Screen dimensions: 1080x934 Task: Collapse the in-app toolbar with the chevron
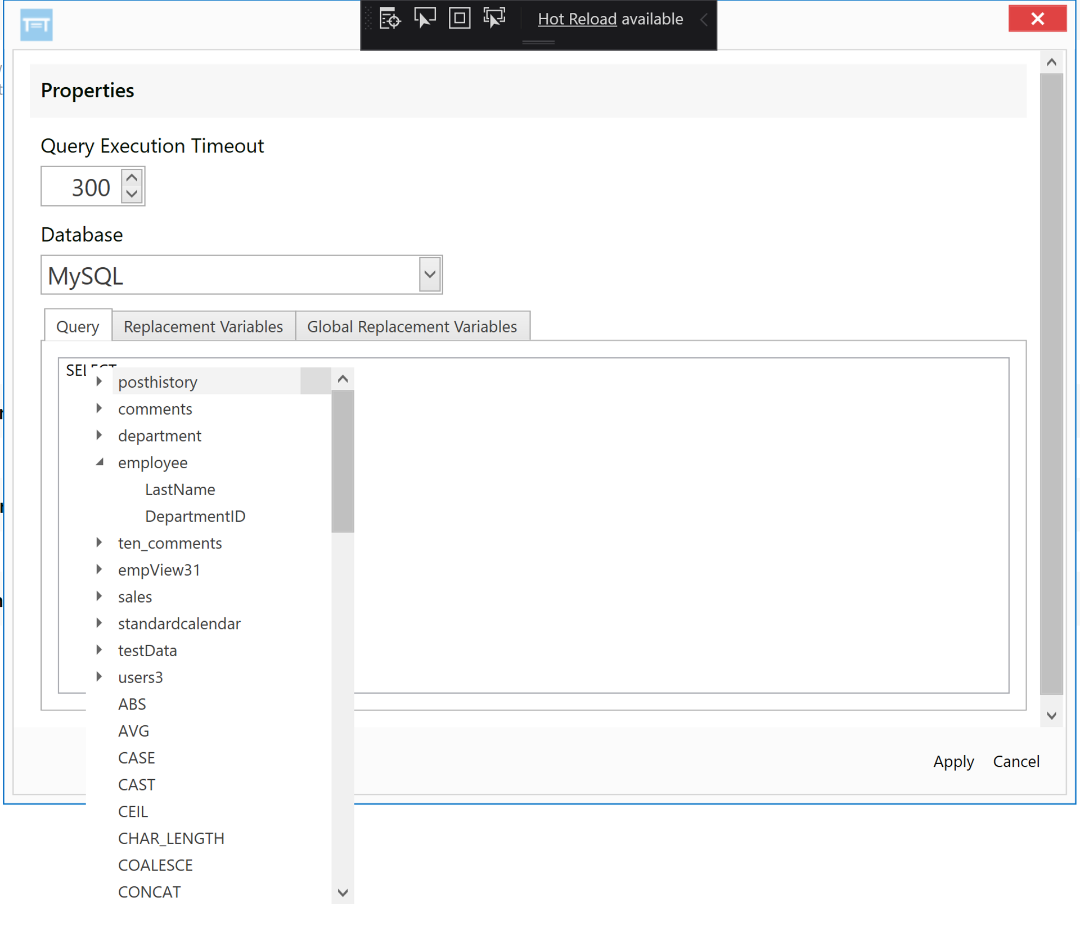click(703, 18)
